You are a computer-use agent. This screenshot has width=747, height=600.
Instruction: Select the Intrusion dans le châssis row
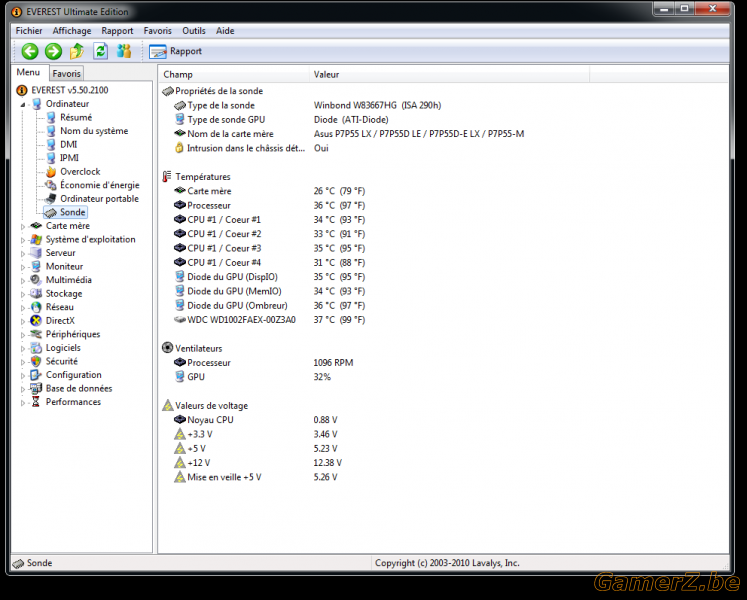pos(251,148)
